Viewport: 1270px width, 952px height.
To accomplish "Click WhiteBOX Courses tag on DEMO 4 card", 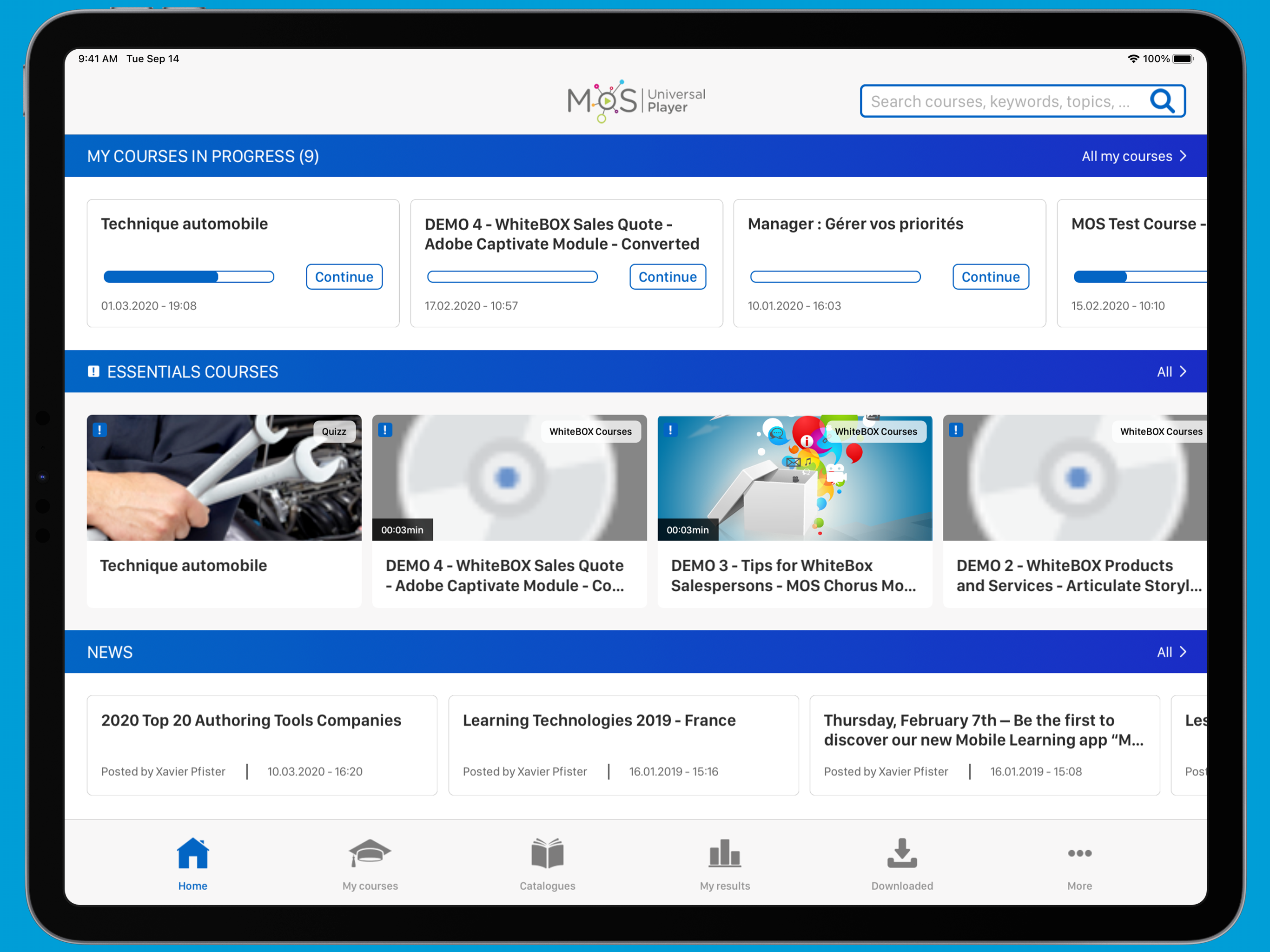I will pos(590,431).
